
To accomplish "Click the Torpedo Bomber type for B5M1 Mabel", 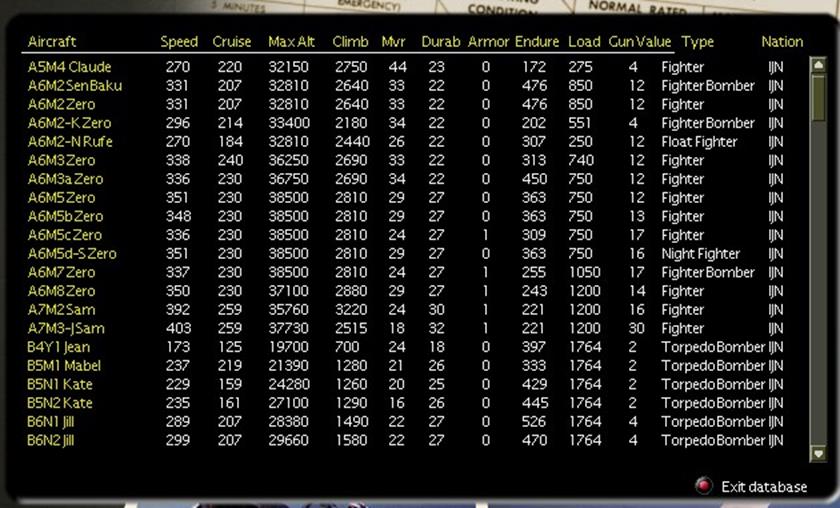I will [713, 366].
